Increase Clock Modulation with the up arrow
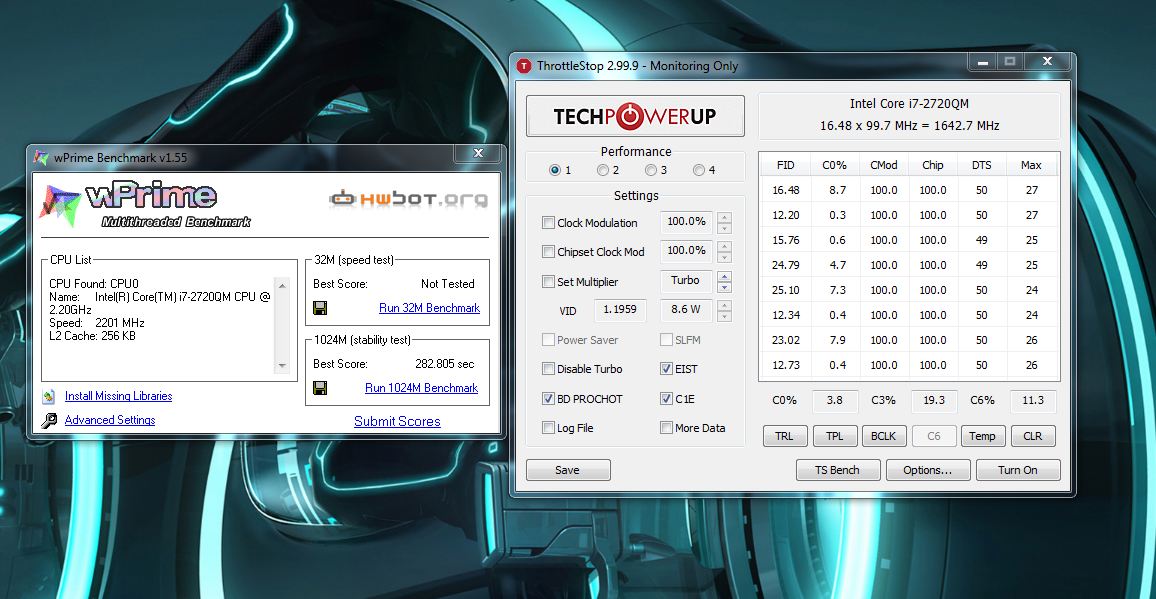 coord(725,217)
